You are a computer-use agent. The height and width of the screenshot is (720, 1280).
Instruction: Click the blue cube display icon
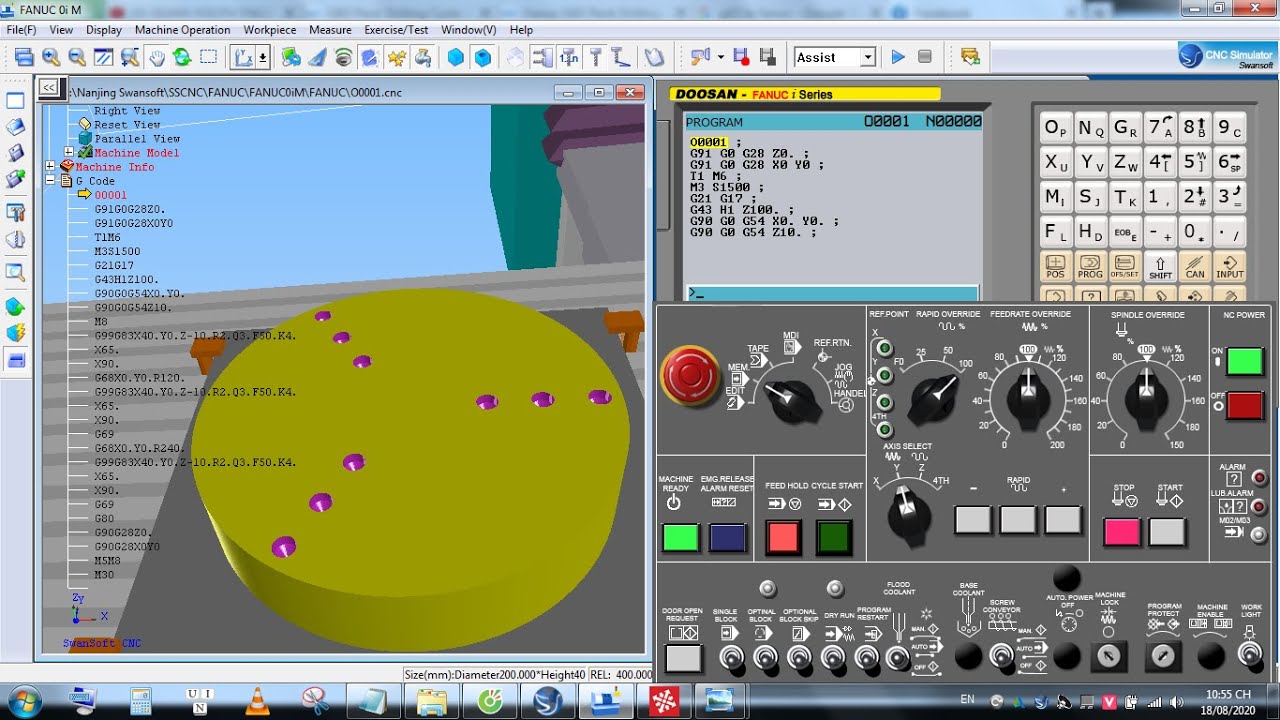tap(482, 57)
